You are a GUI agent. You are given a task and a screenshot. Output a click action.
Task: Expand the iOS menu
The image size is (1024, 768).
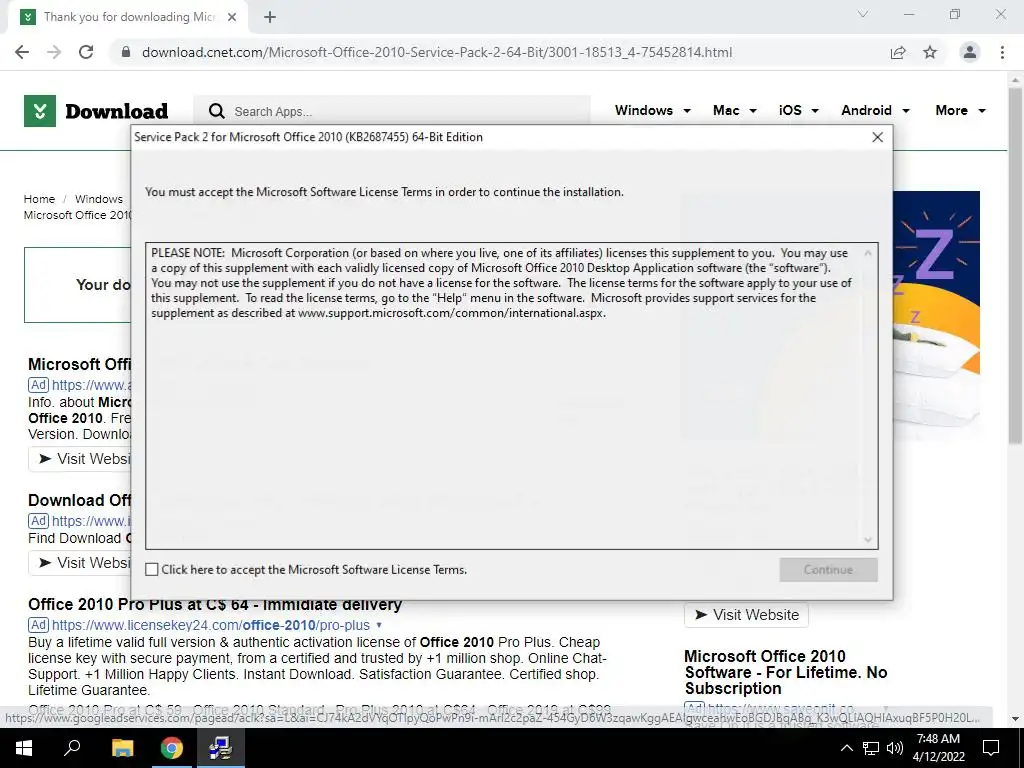pyautogui.click(x=798, y=110)
